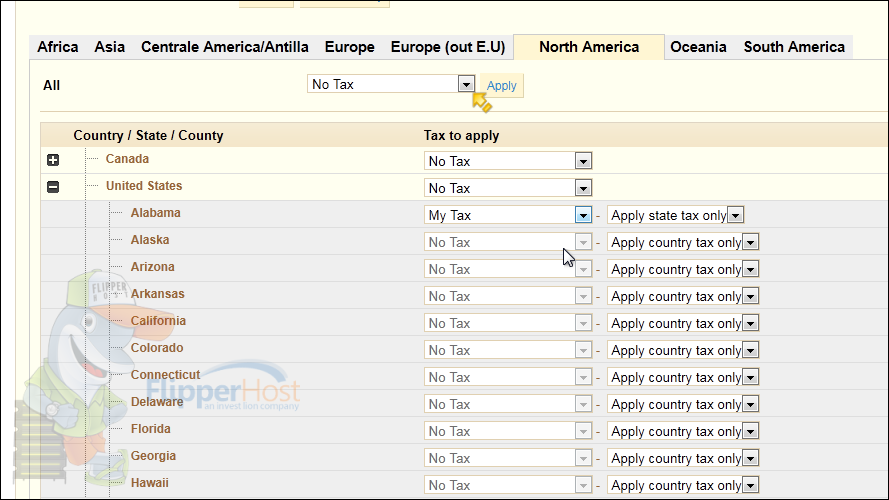Collapse the United States tree node
The width and height of the screenshot is (889, 500).
(53, 187)
